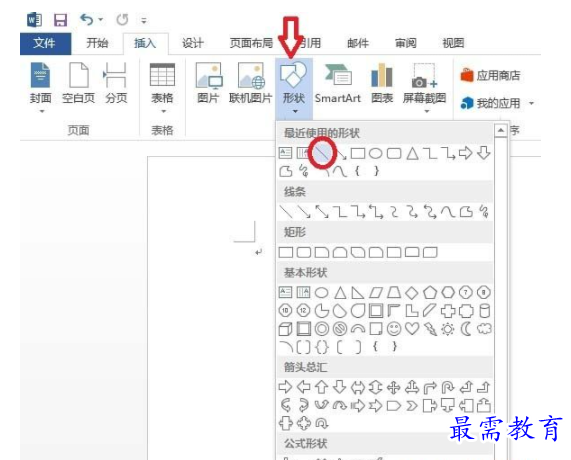Open the 我的应用 dropdown arrow
The image size is (571, 460).
531,104
